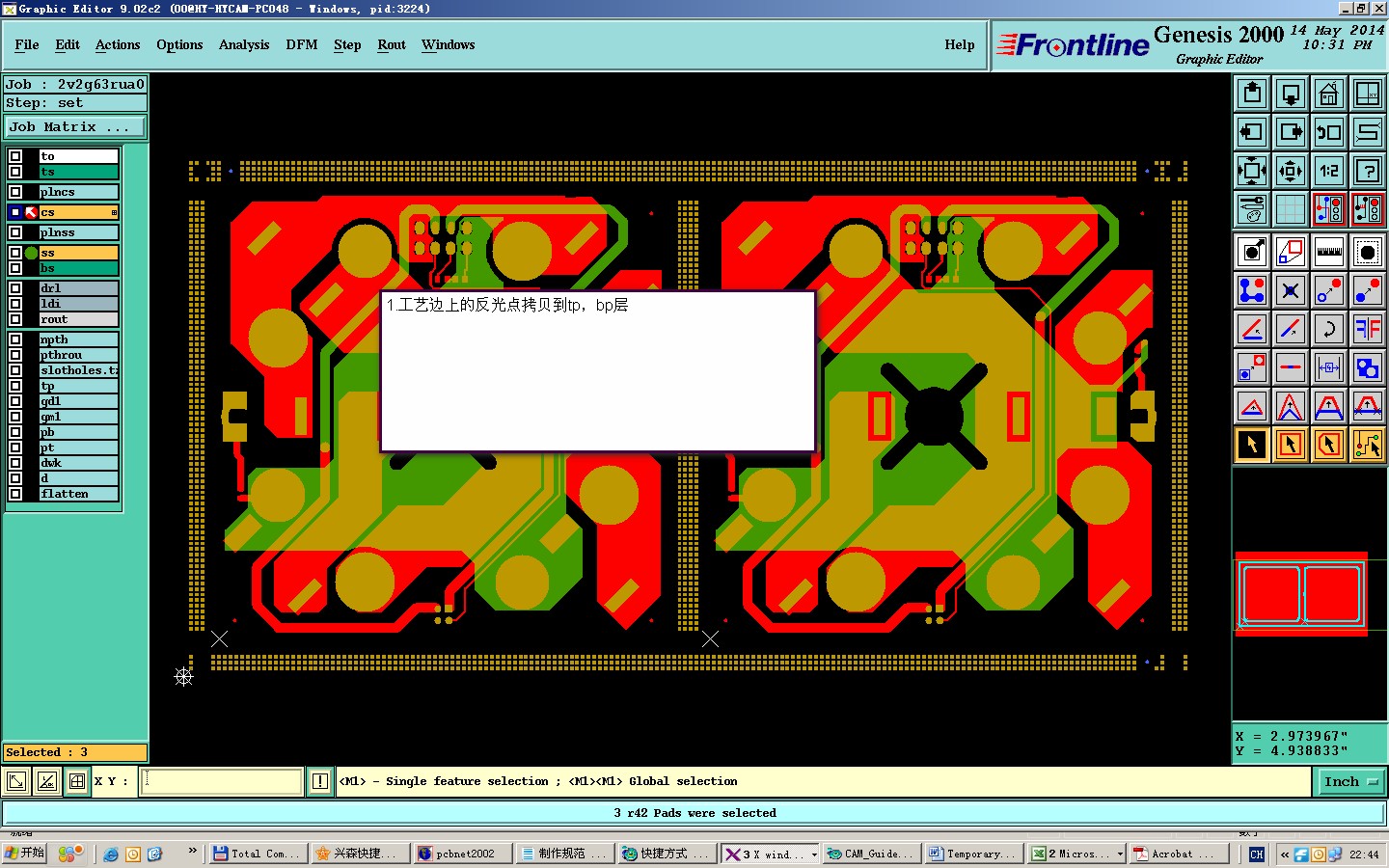This screenshot has height=868, width=1389.
Task: Select the slotholes layer name
Action: (x=78, y=370)
